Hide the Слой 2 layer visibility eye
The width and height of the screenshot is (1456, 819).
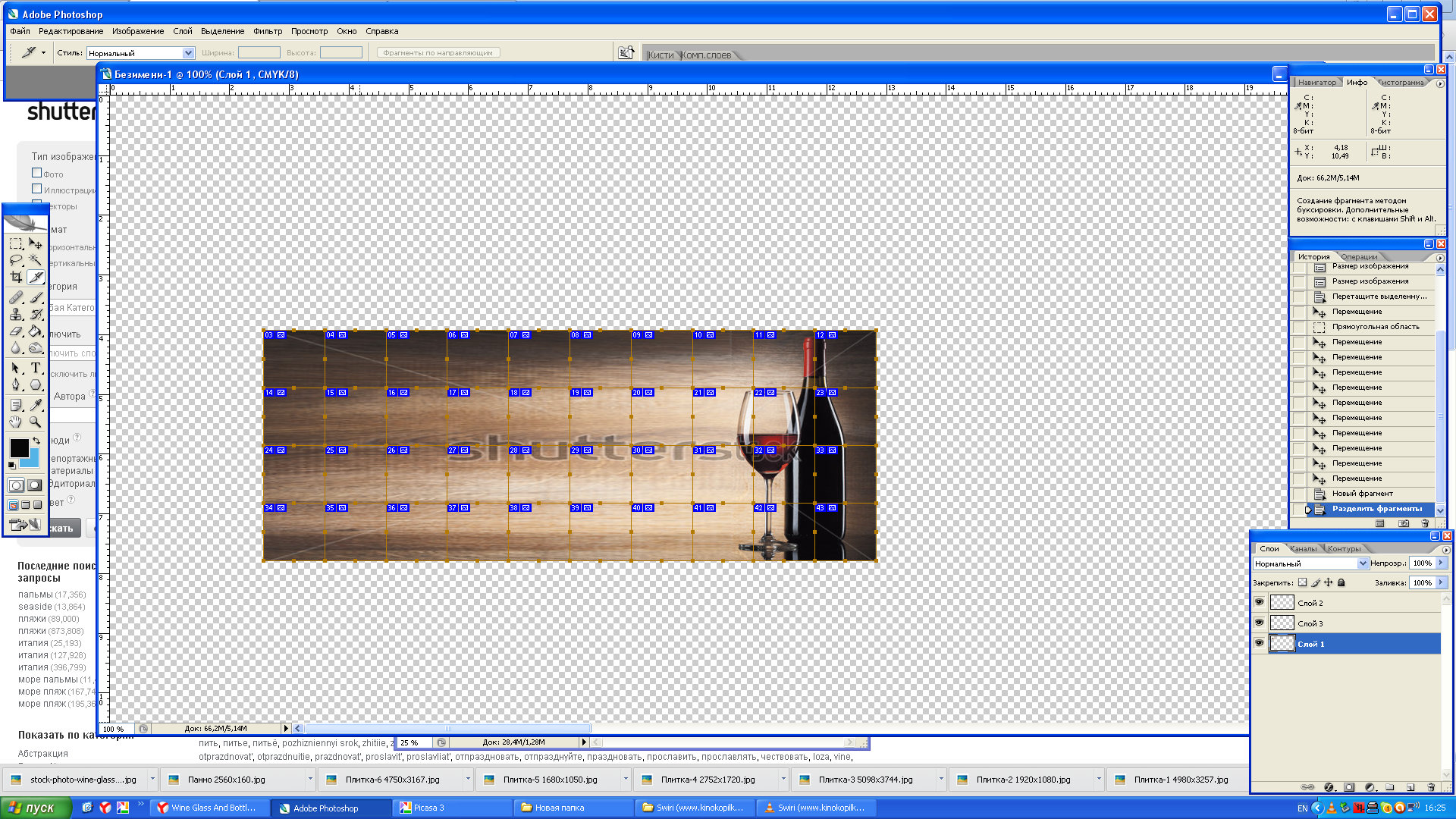click(x=1260, y=602)
